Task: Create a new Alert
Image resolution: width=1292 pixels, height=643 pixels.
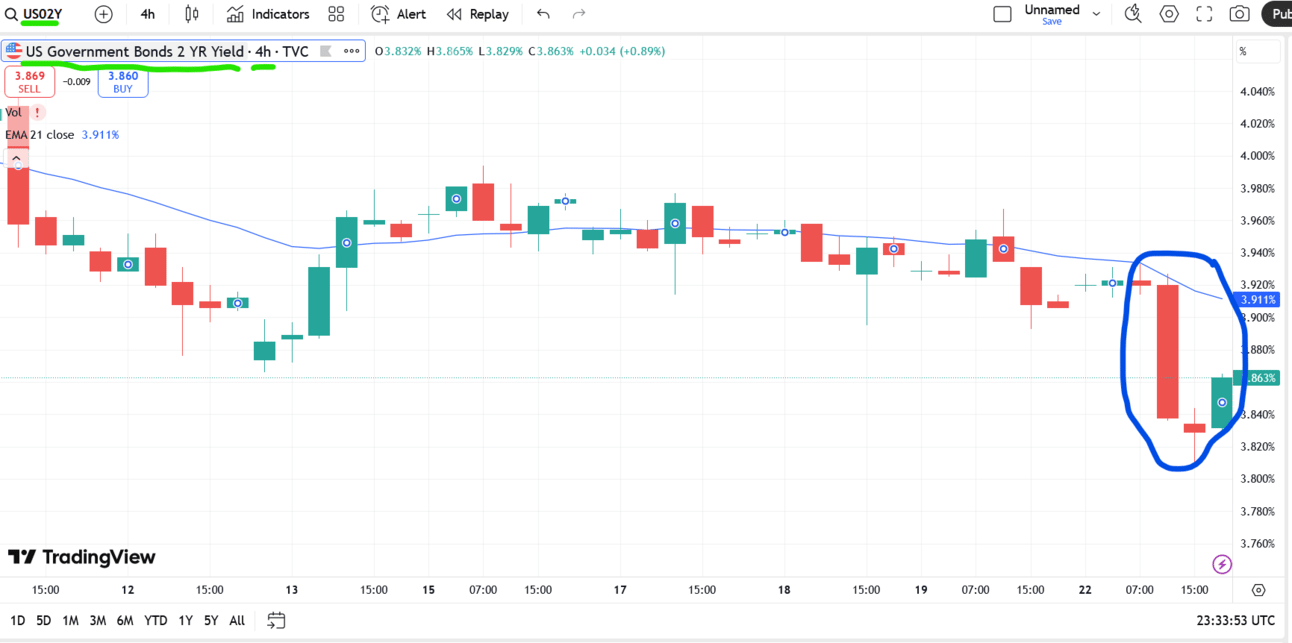Action: (398, 14)
